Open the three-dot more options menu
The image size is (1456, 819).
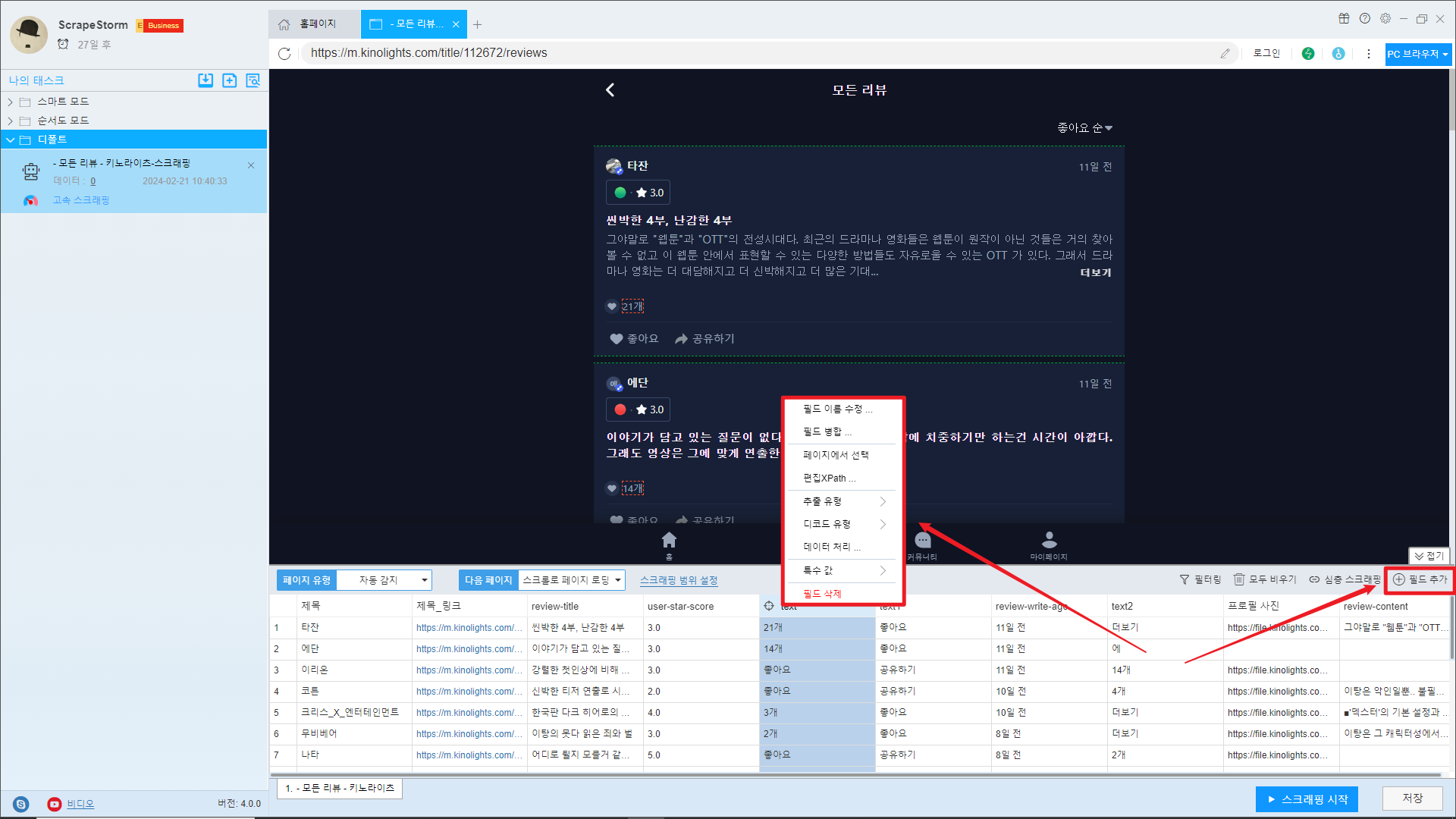tap(1369, 53)
